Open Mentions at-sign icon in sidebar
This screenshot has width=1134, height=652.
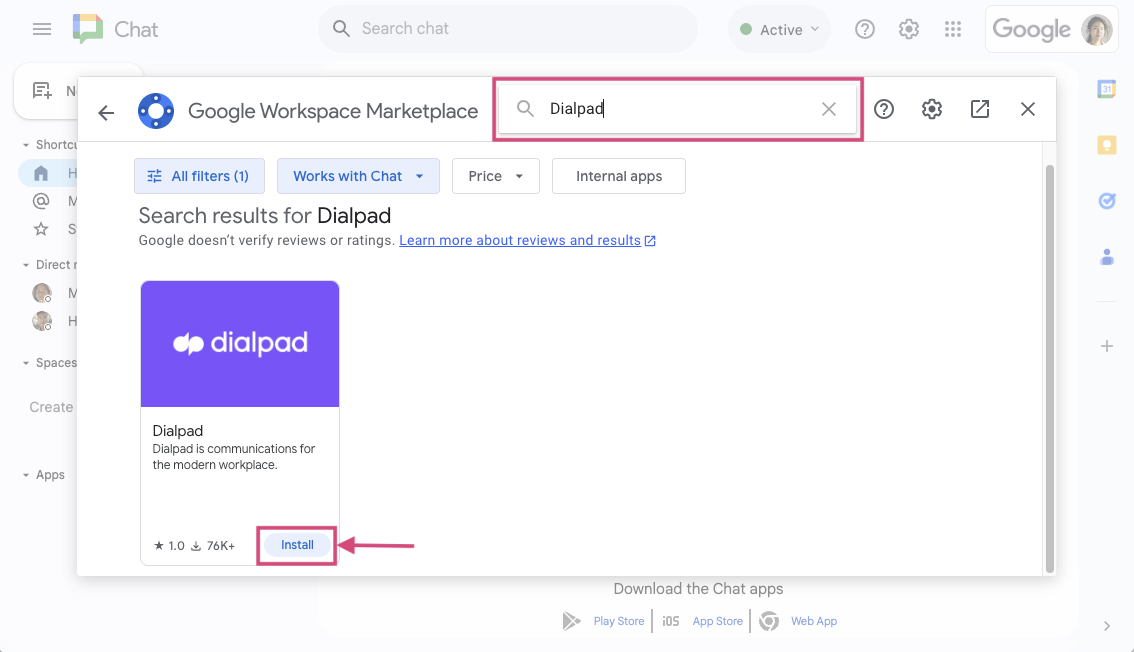[41, 201]
